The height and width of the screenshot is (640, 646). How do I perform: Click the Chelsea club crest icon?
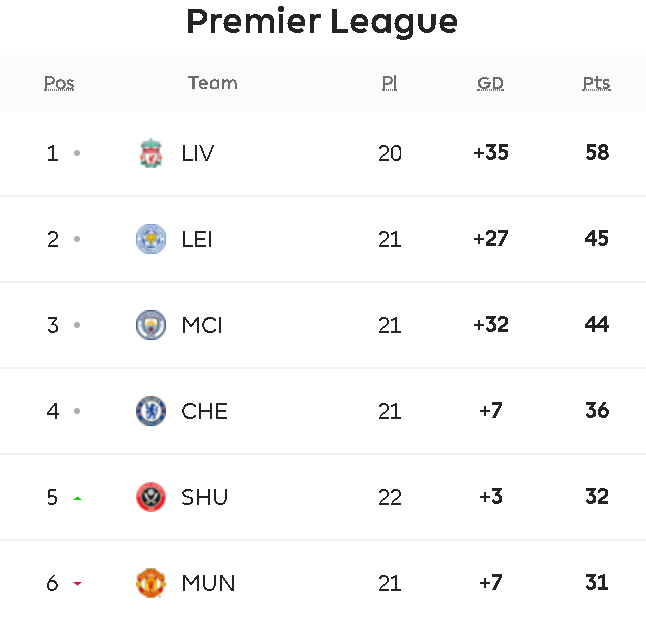tap(151, 411)
